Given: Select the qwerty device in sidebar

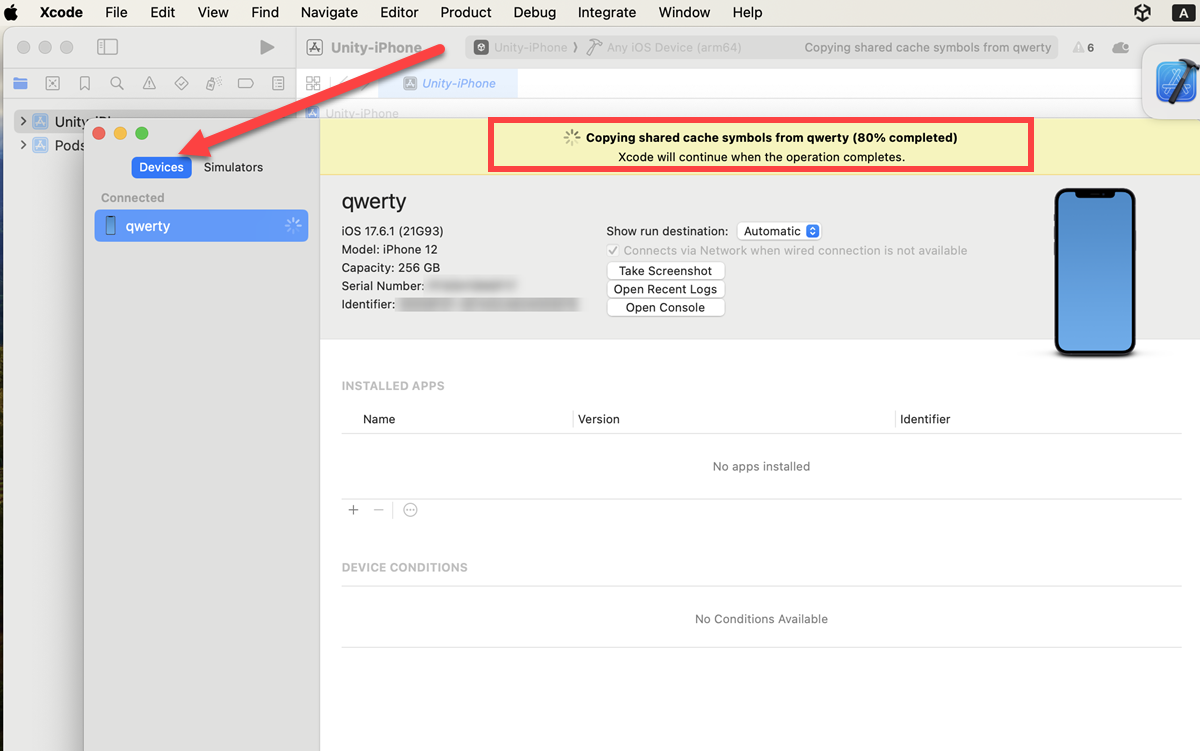Looking at the screenshot, I should 201,226.
